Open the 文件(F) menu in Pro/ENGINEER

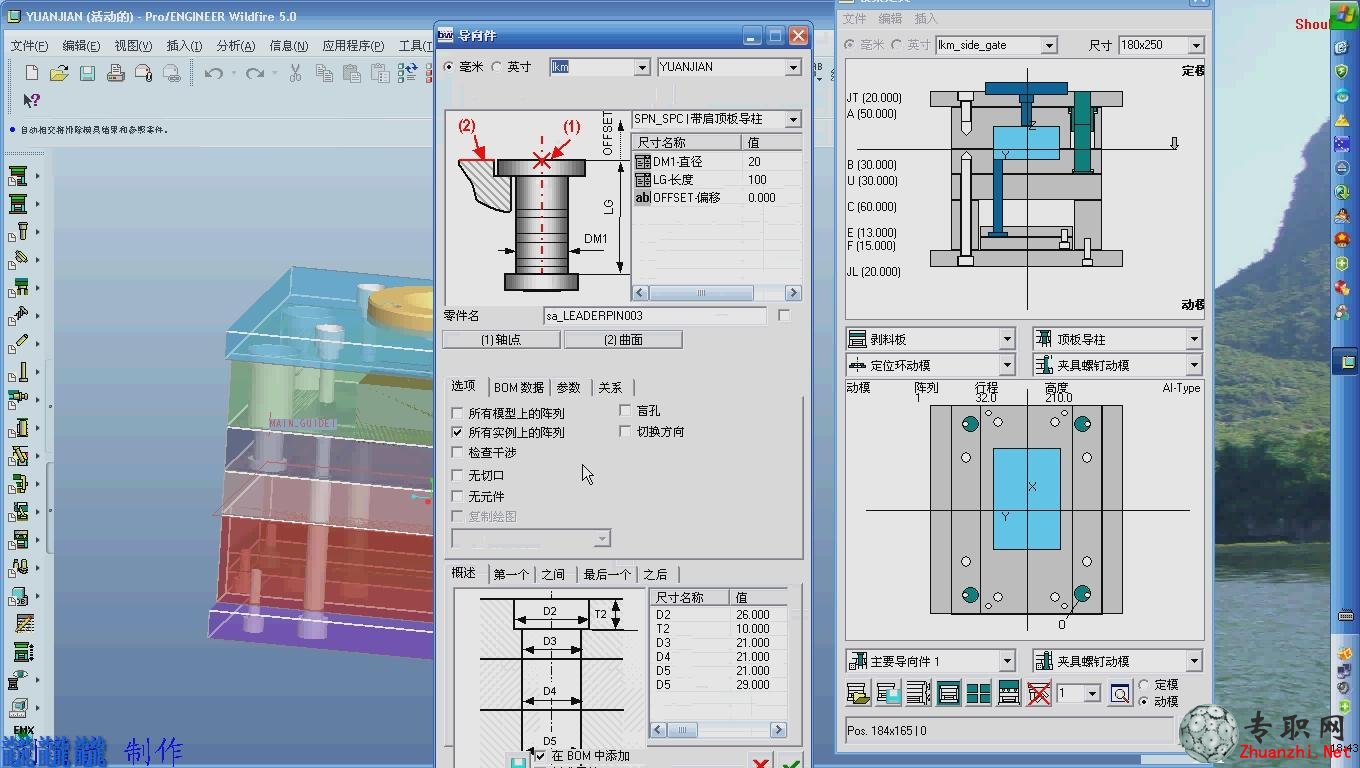(x=29, y=46)
